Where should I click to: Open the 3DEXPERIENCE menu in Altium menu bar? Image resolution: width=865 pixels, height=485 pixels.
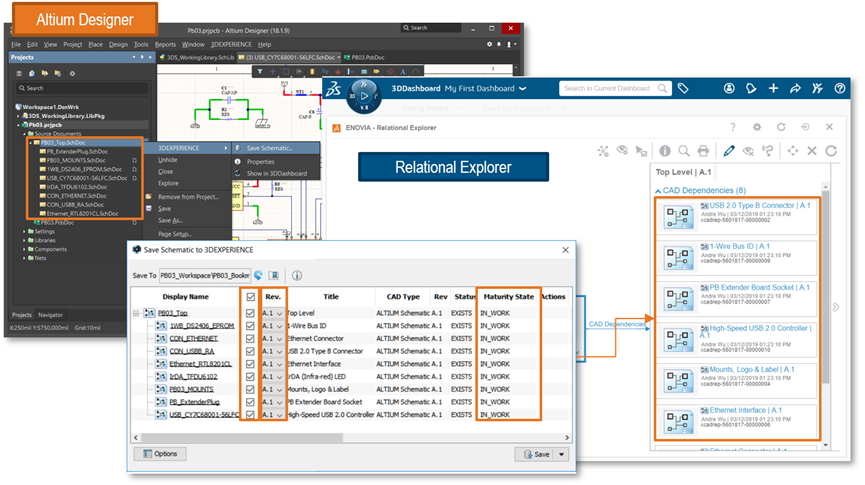click(231, 45)
